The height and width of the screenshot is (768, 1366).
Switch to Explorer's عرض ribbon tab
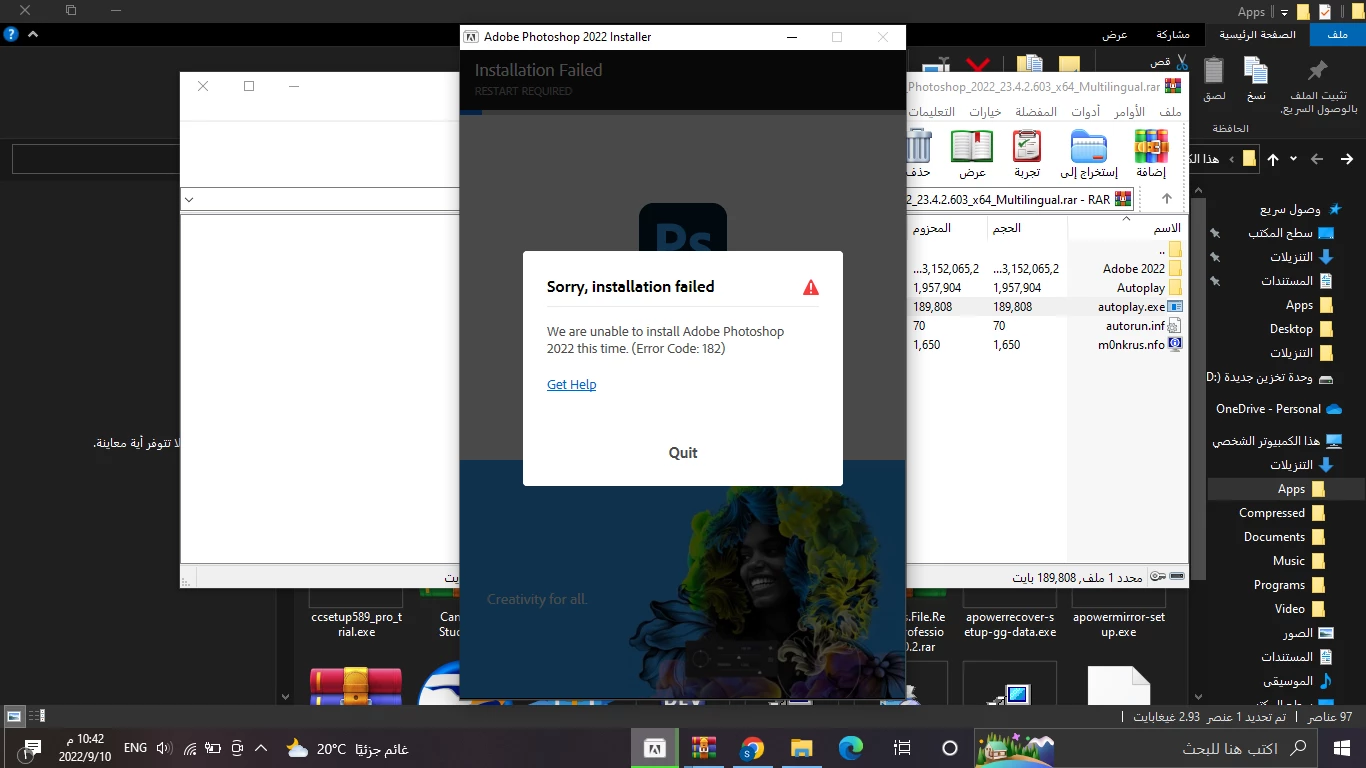point(1114,34)
